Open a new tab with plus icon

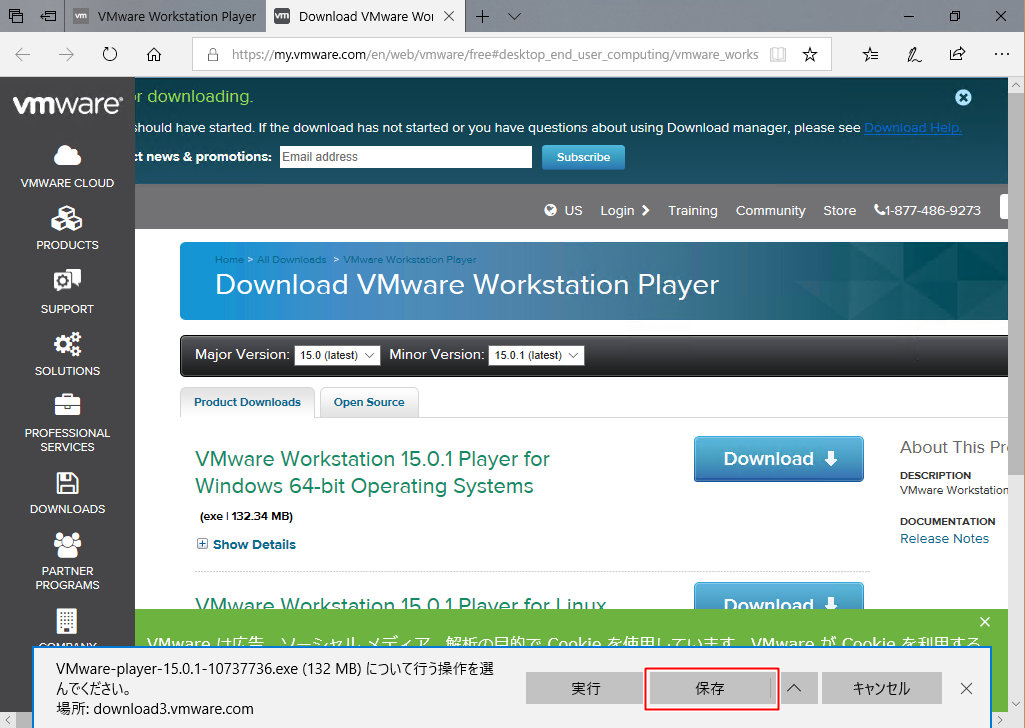tap(482, 16)
